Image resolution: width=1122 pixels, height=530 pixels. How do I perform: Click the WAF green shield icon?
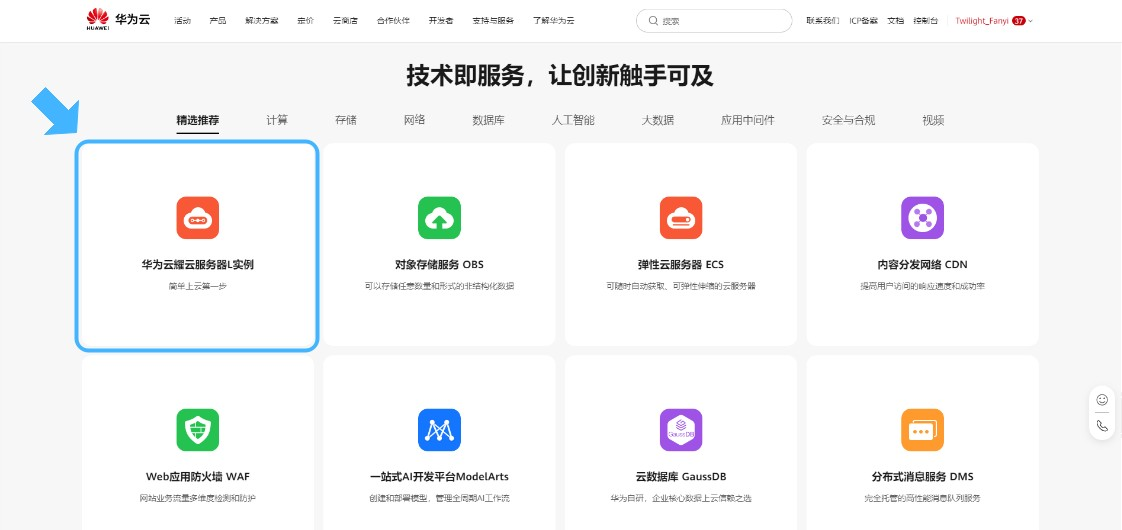click(197, 430)
